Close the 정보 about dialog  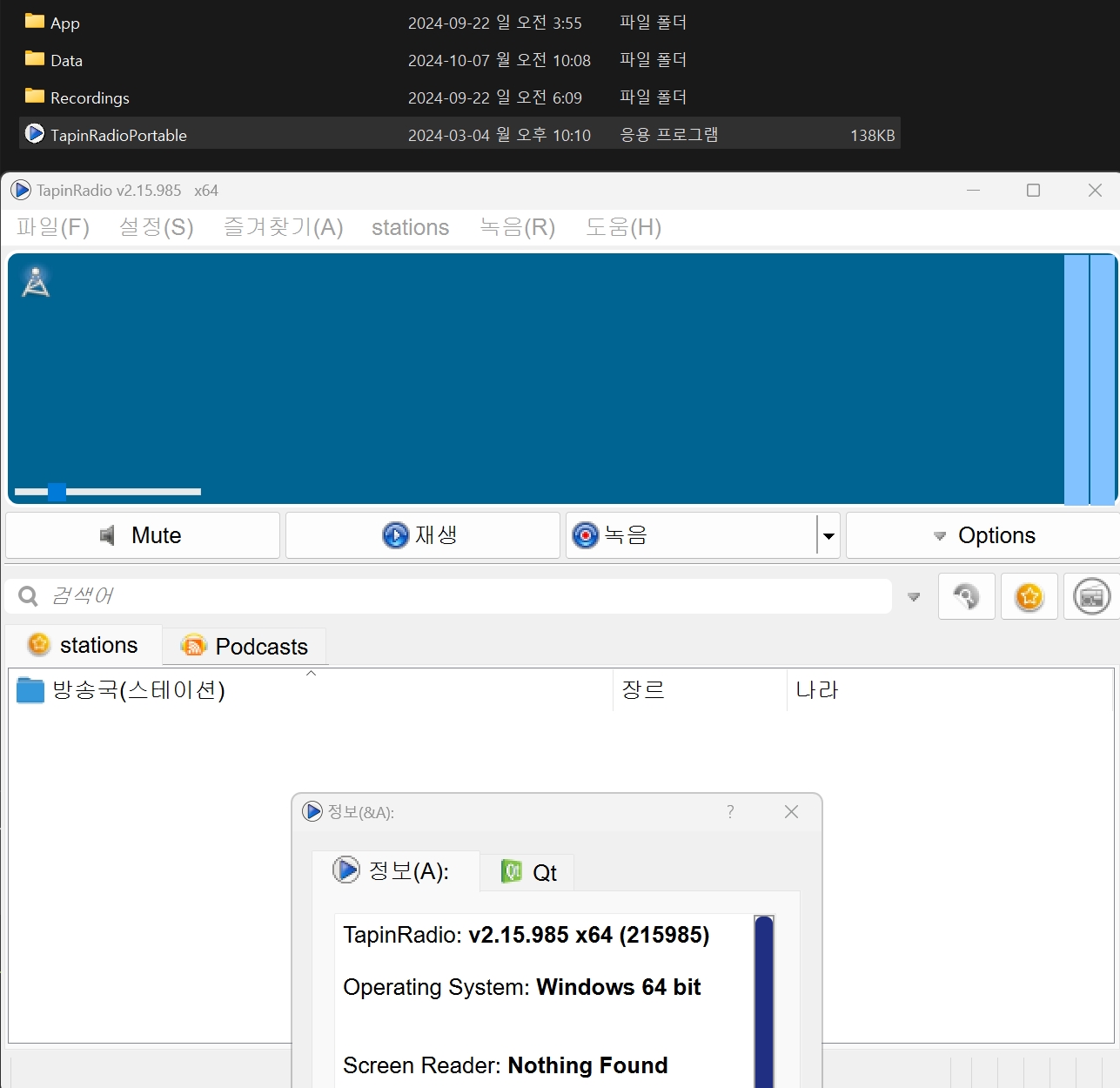tap(791, 811)
